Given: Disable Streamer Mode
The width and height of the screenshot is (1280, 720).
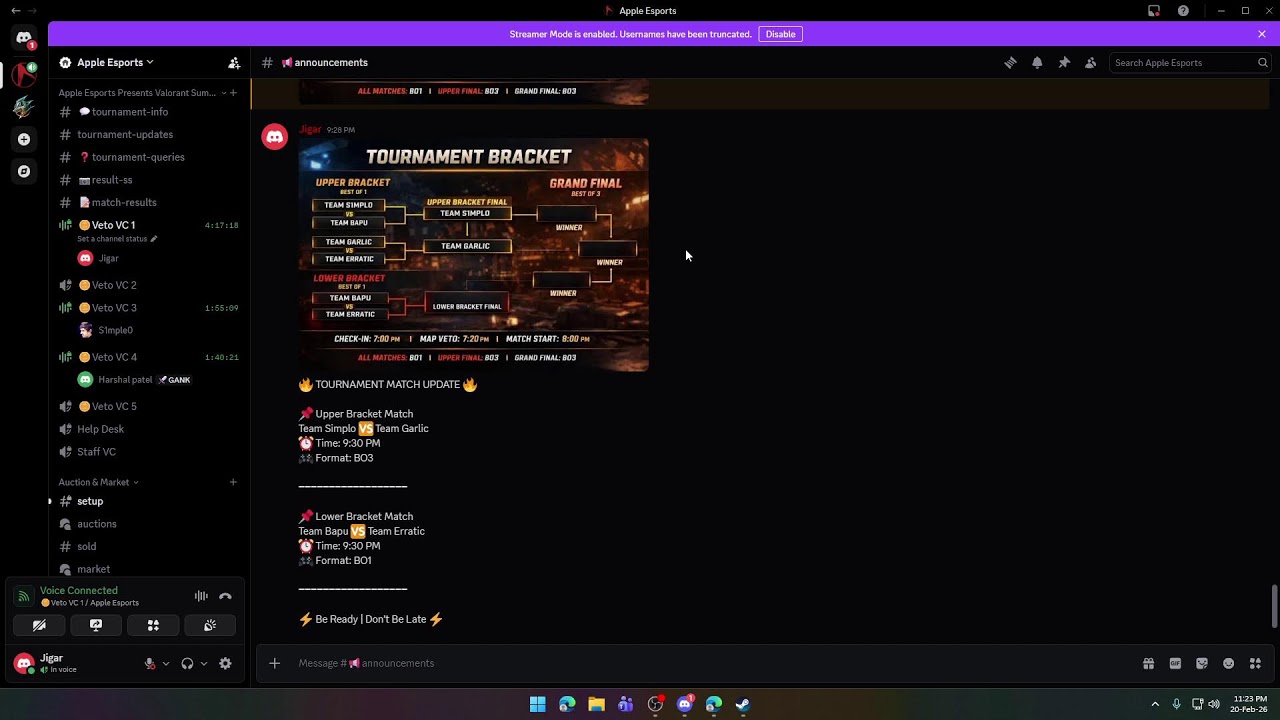Looking at the screenshot, I should [780, 34].
